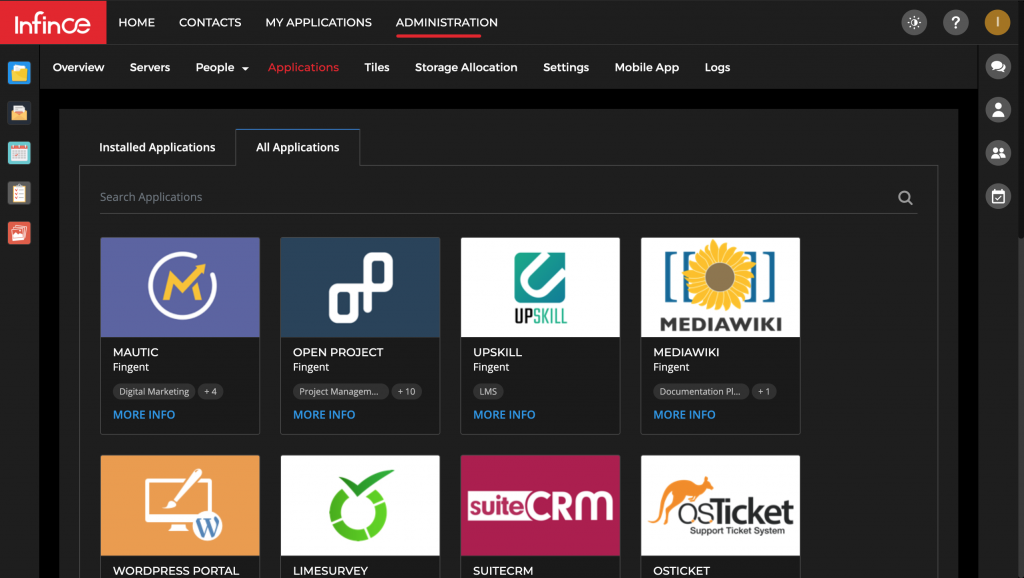
Task: Click the search magnifier icon
Action: [904, 198]
